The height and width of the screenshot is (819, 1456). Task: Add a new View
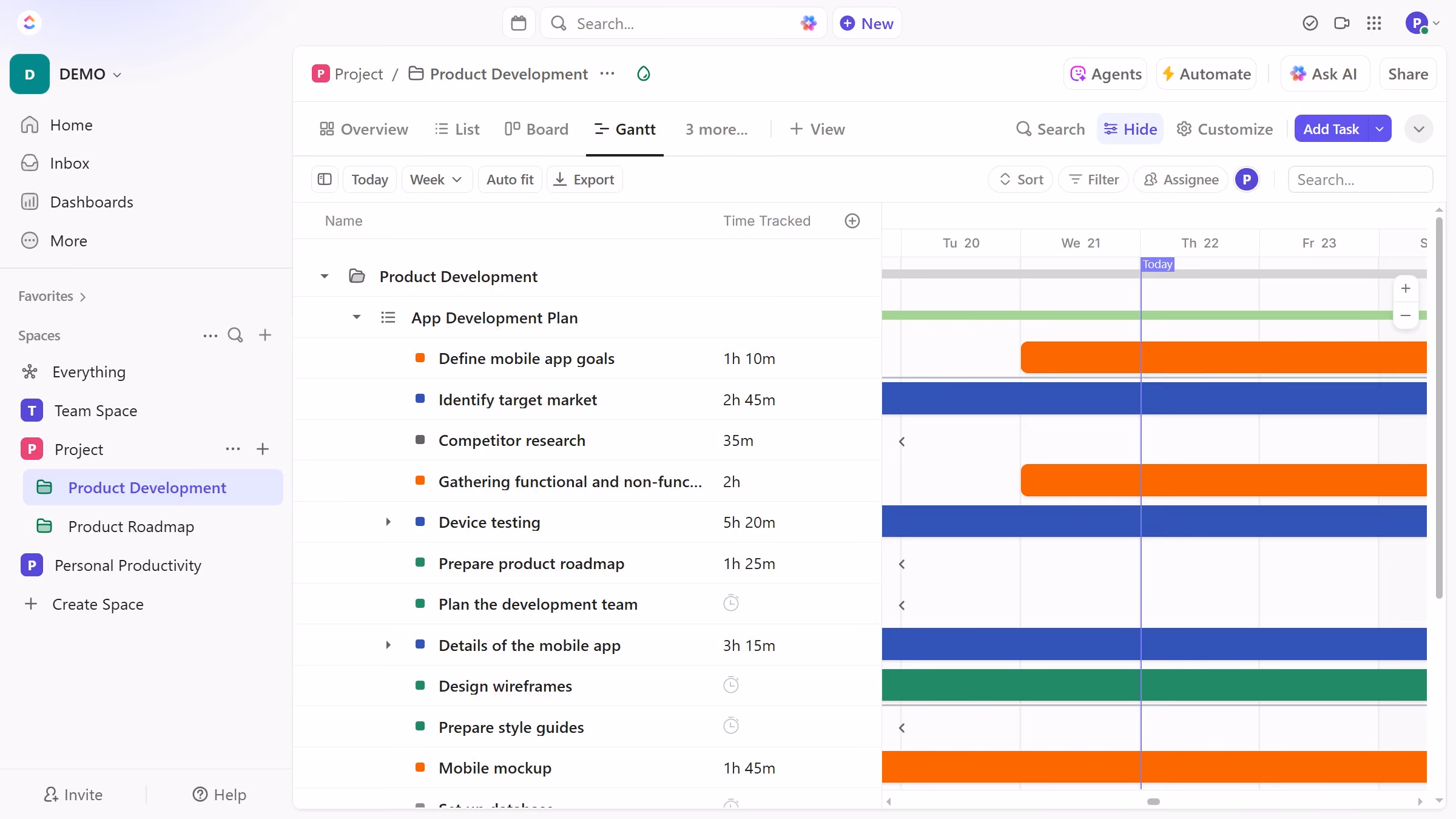click(x=817, y=129)
